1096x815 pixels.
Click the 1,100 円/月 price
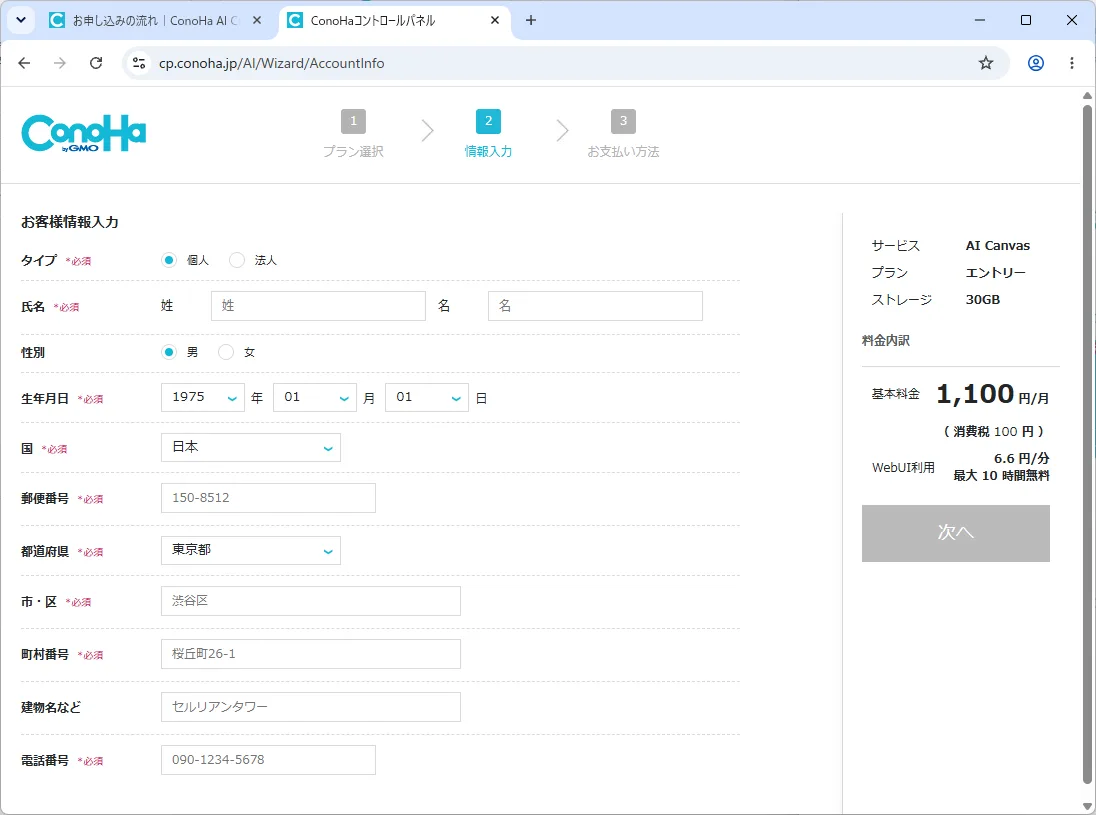pos(993,394)
